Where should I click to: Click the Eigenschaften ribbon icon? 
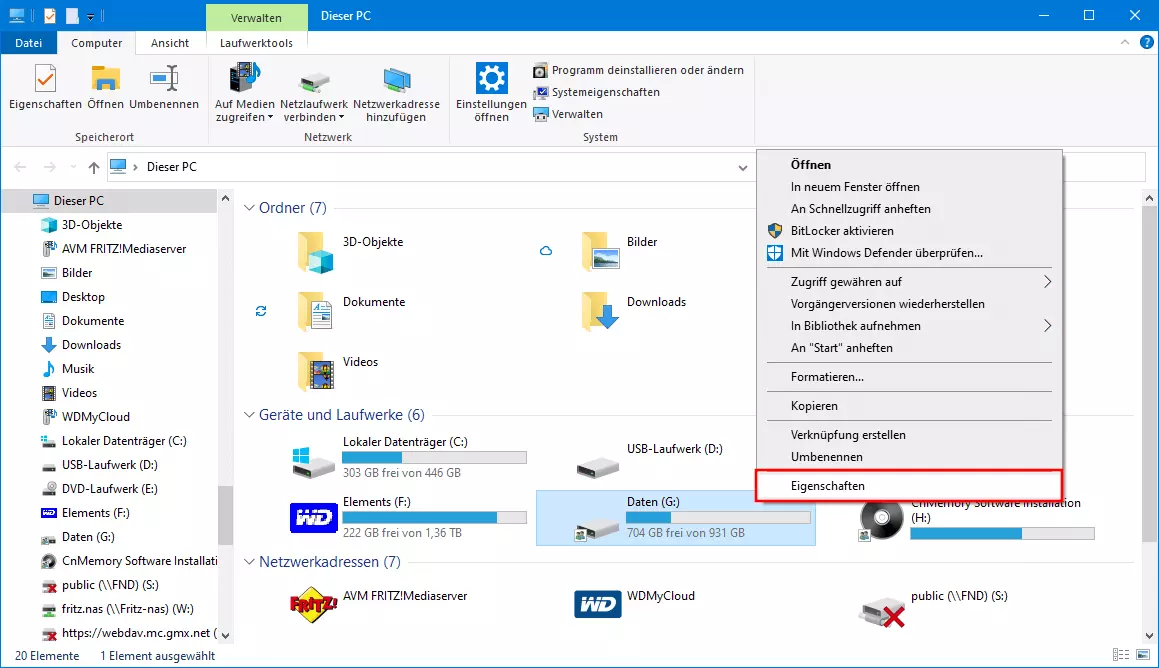tap(45, 78)
